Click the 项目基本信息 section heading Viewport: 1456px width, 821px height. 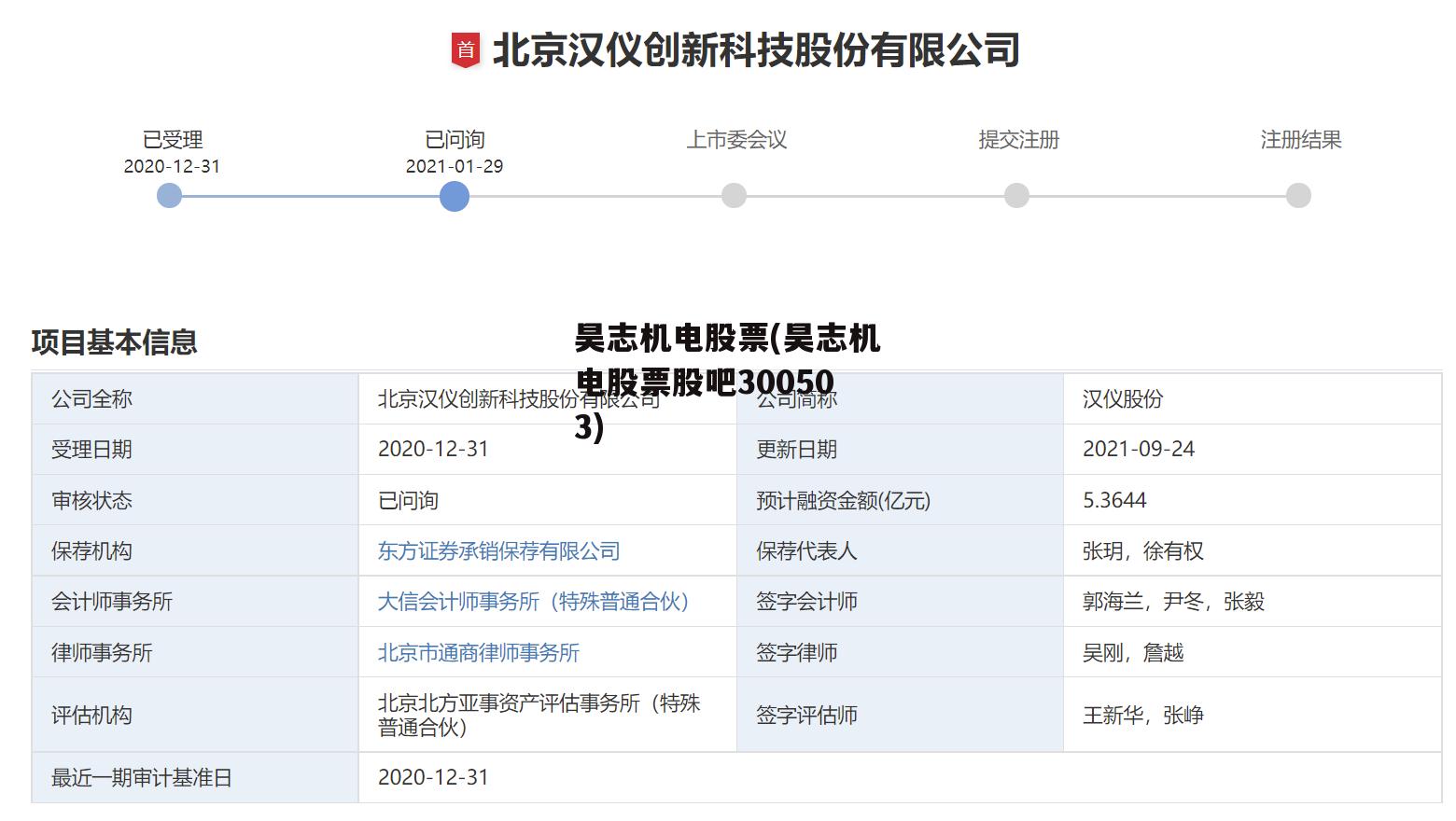[114, 342]
